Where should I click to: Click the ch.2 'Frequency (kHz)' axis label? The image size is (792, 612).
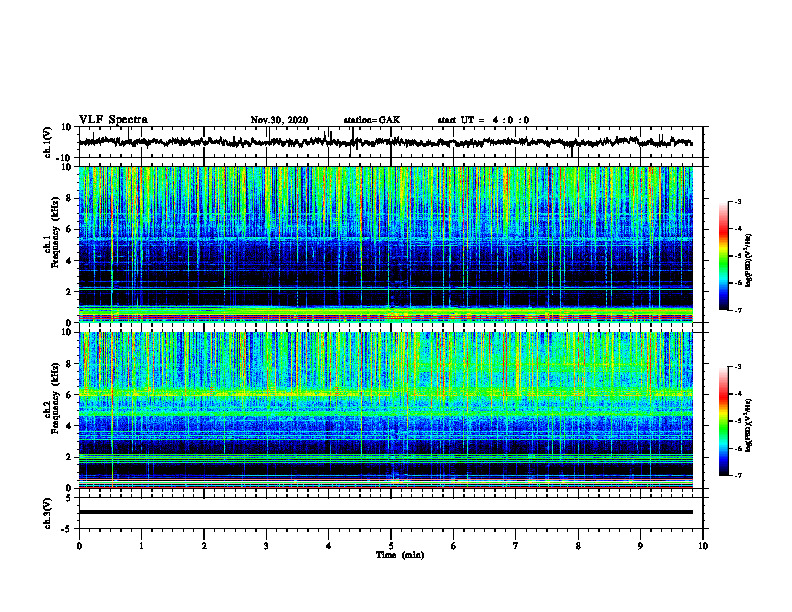(x=55, y=398)
